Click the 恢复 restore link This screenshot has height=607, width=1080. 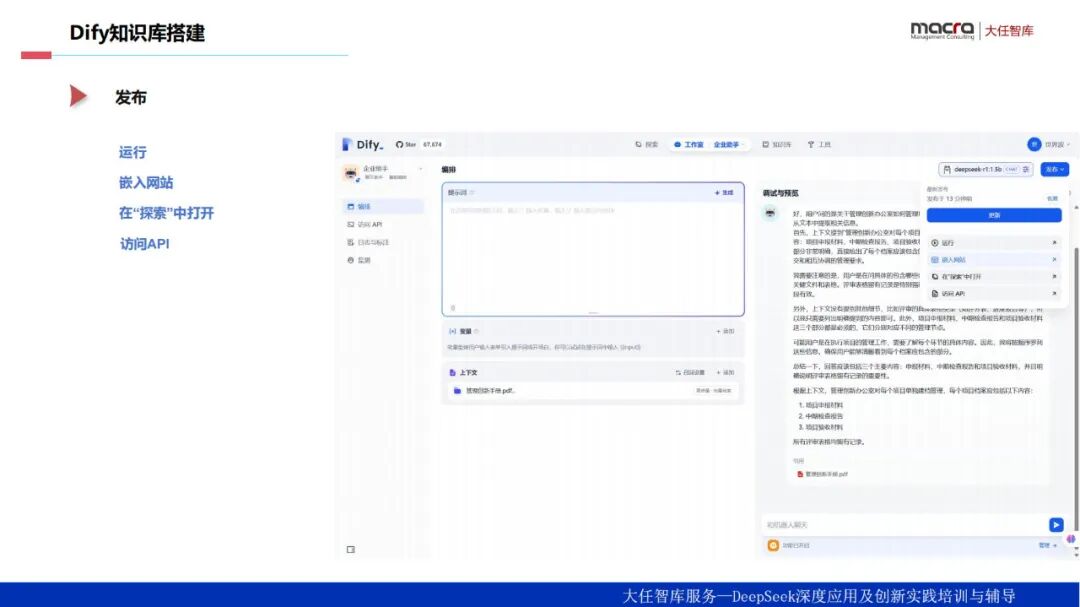pos(1052,198)
